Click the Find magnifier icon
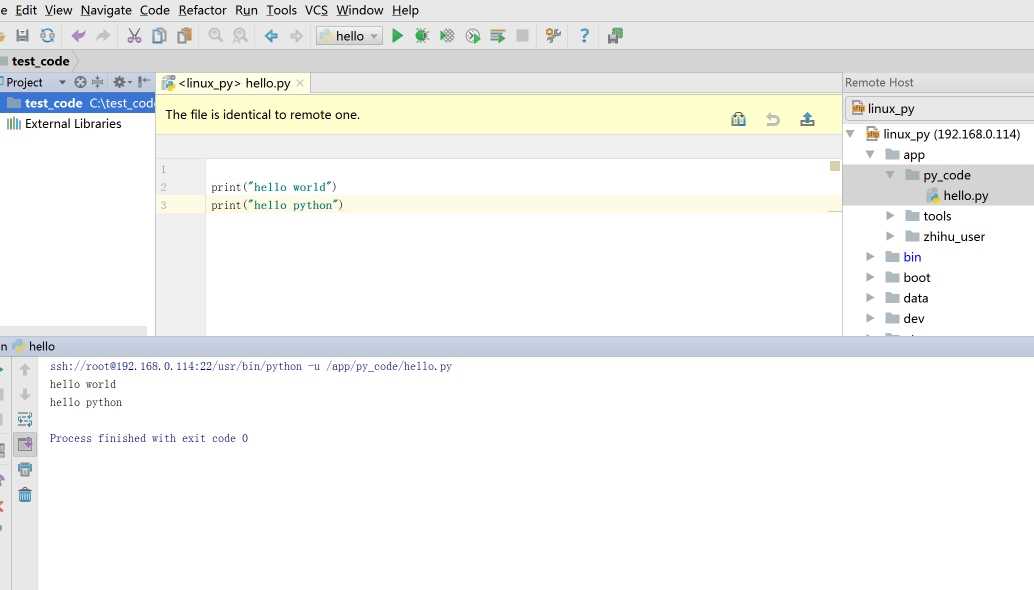This screenshot has height=590, width=1034. pyautogui.click(x=215, y=36)
